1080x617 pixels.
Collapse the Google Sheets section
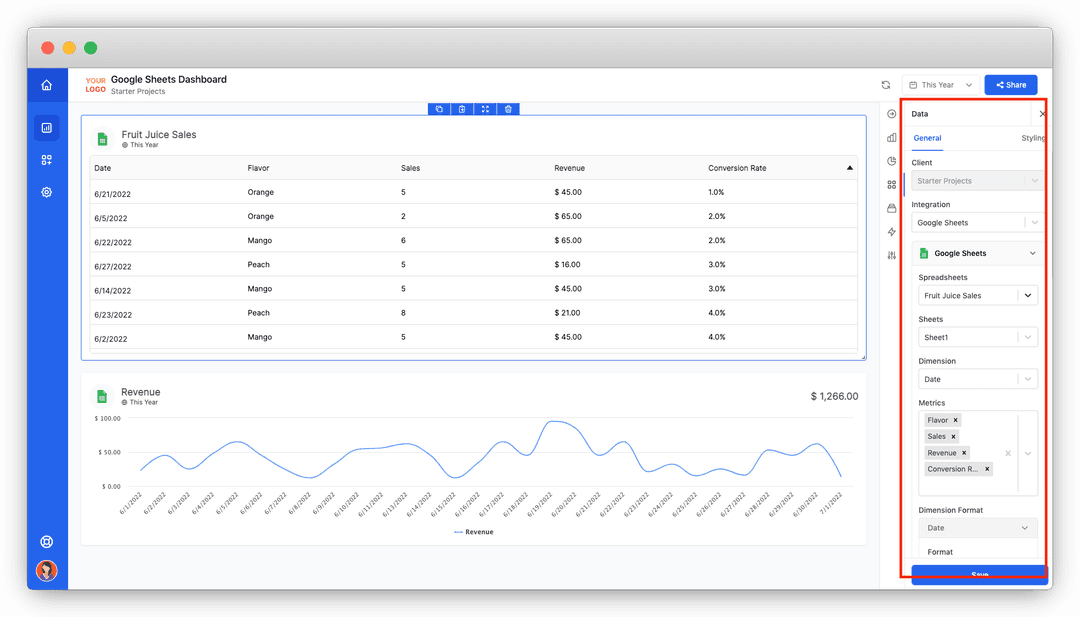[x=1032, y=253]
